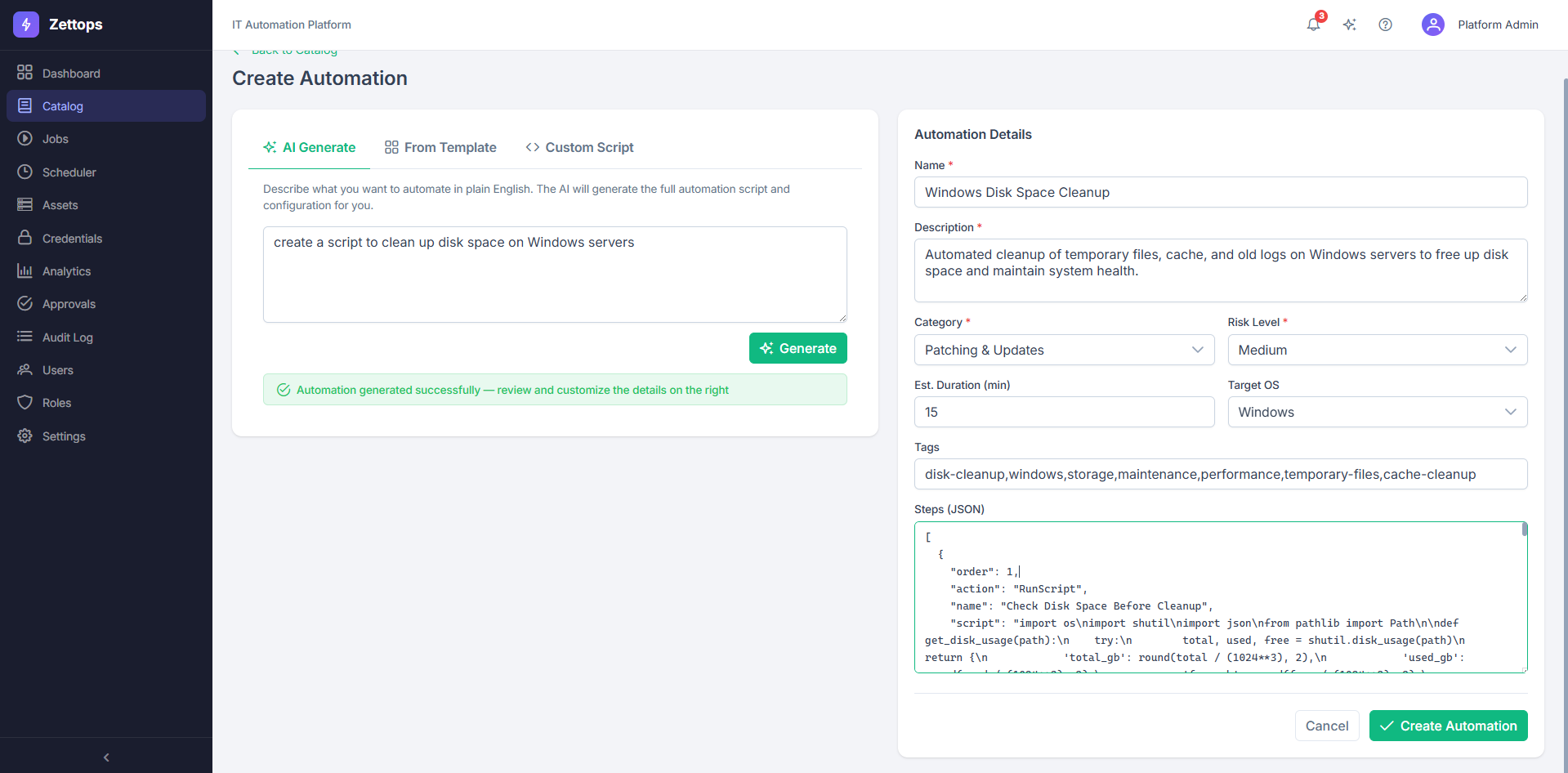Open the Target OS dropdown

1378,412
